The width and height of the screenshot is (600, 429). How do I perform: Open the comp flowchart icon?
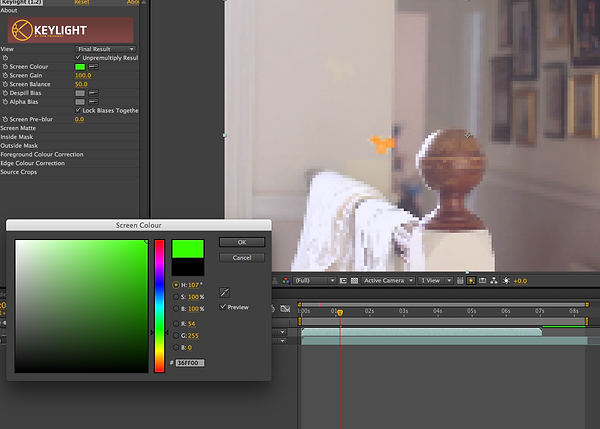click(494, 281)
